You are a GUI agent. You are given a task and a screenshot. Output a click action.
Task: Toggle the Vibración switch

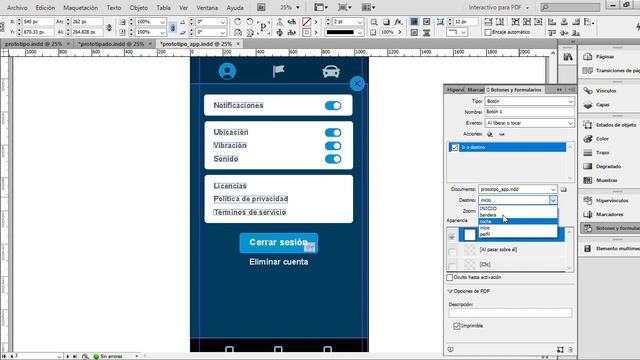coord(333,146)
